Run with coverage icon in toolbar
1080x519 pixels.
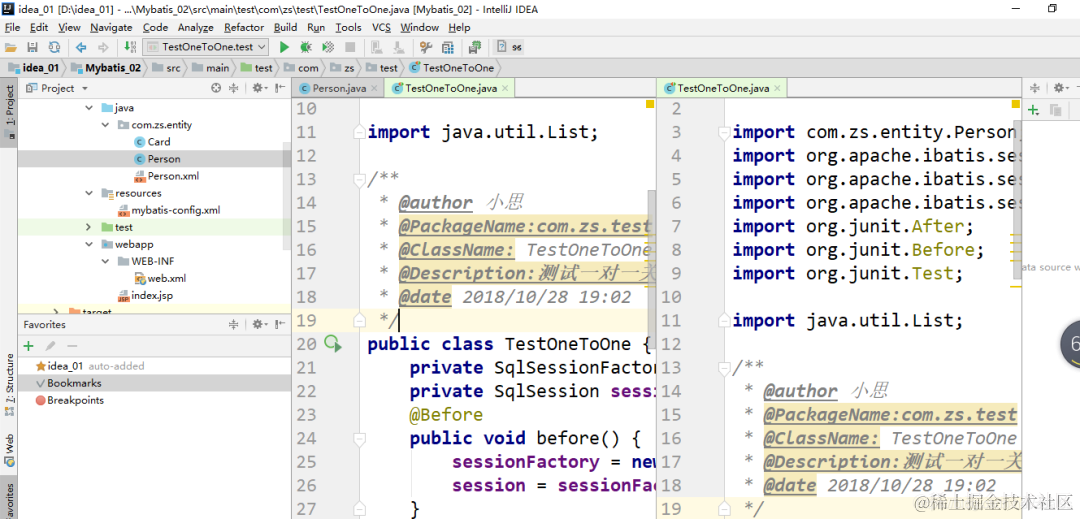click(329, 47)
